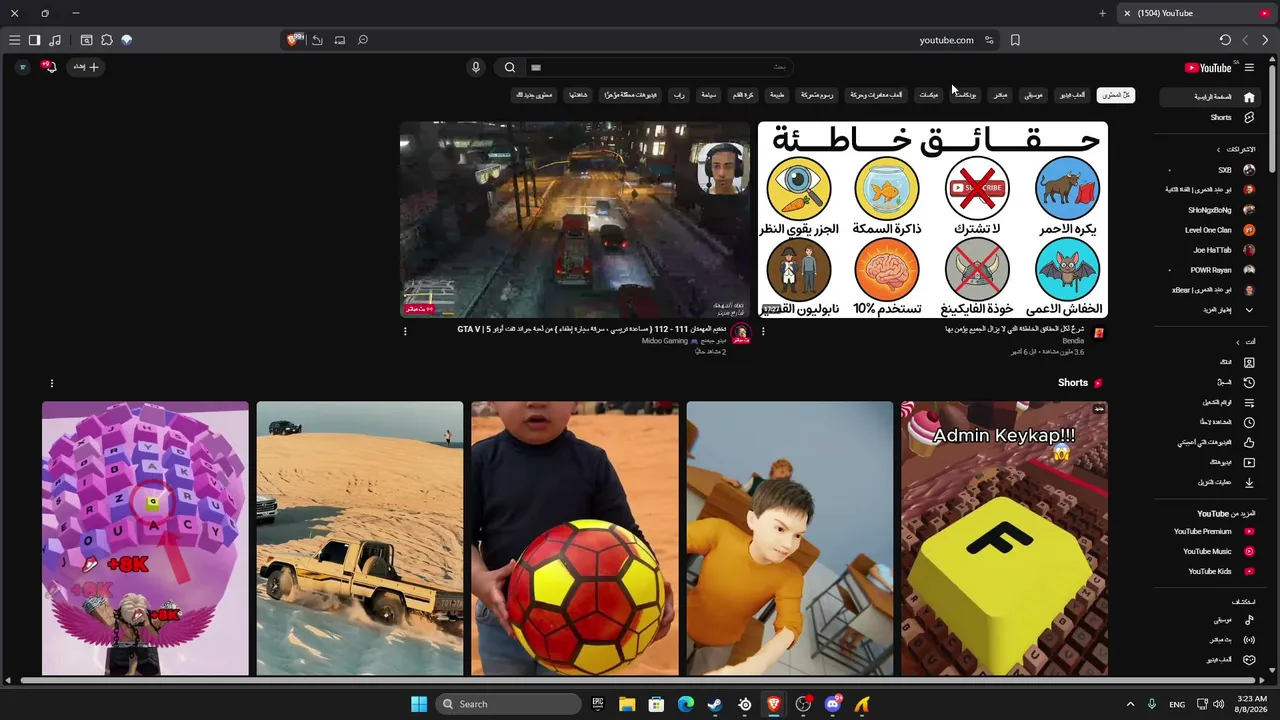Reload the YouTube page
1280x720 pixels.
[1225, 40]
